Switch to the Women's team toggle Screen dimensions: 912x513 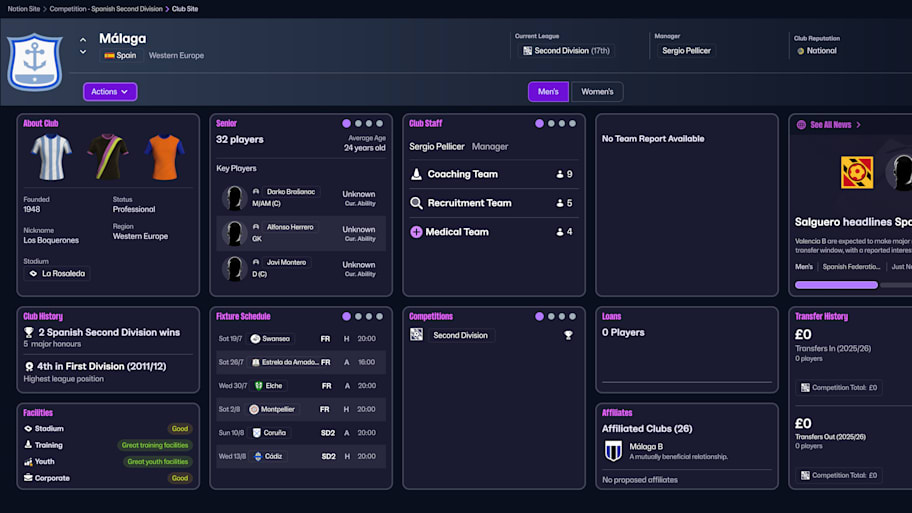click(597, 92)
